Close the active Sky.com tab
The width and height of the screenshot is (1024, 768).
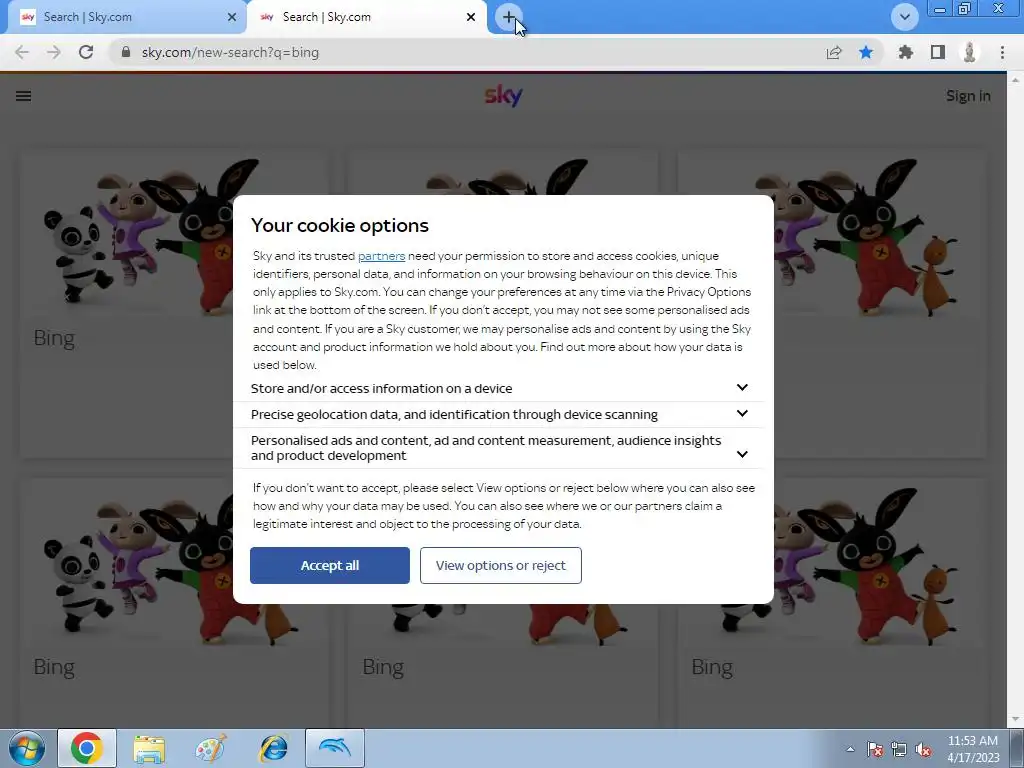[471, 18]
